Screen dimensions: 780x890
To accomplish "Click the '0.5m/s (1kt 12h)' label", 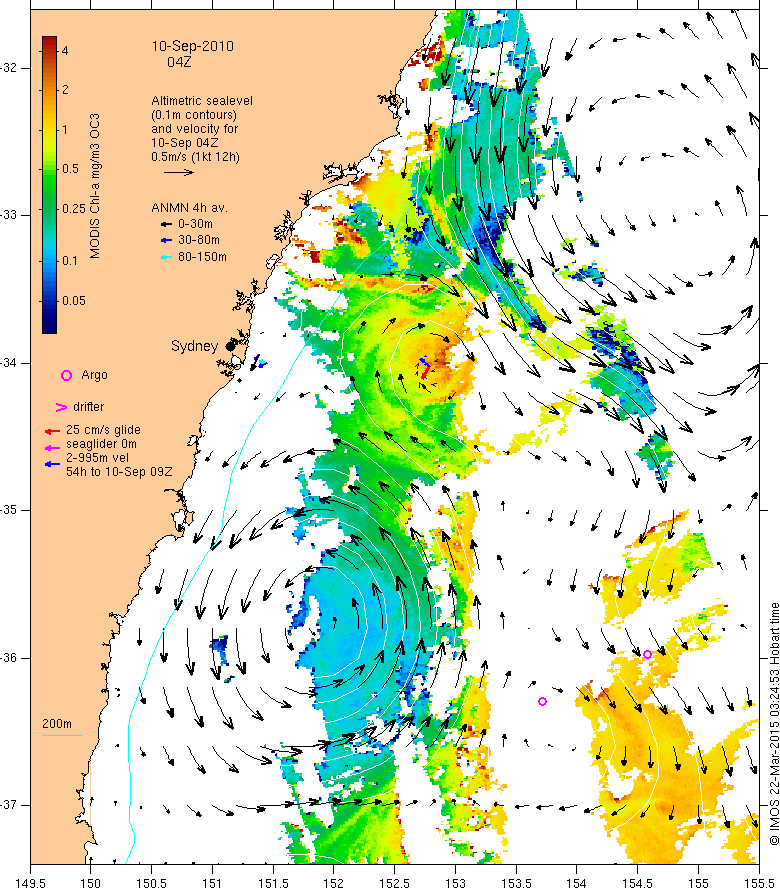I will point(195,157).
